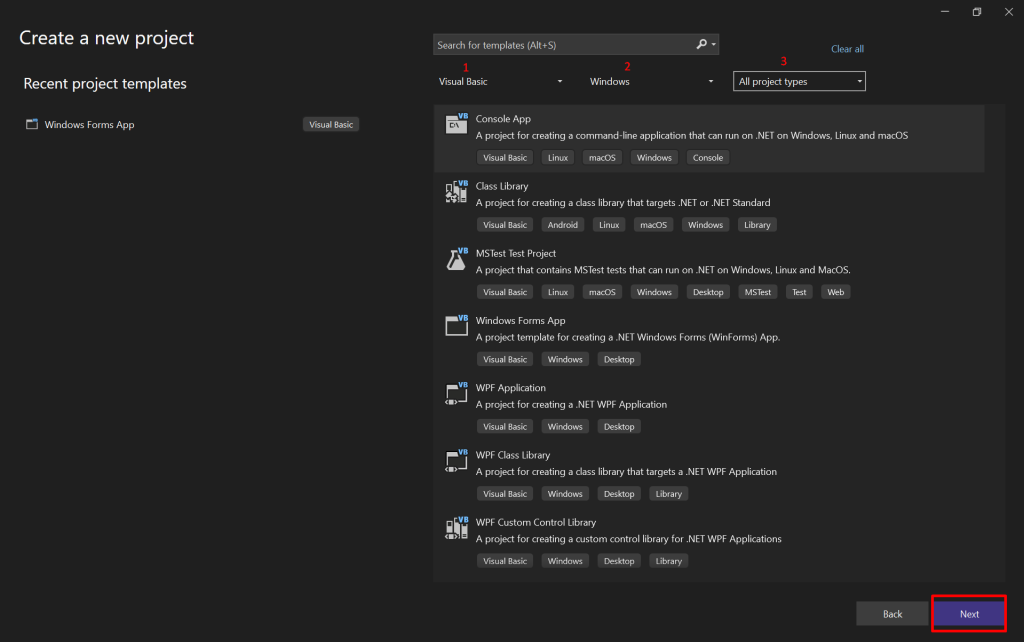The image size is (1024, 642).
Task: Select the Class Library template title
Action: point(502,186)
